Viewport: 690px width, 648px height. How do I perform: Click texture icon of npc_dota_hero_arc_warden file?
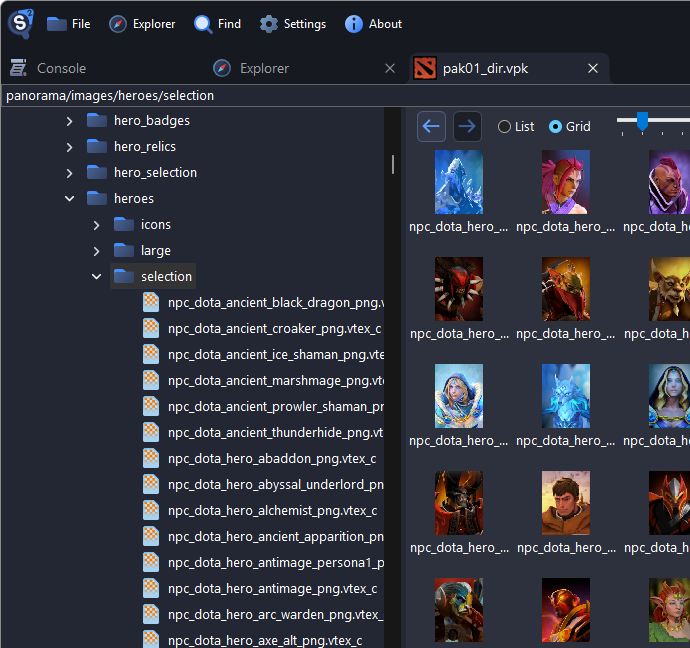(x=151, y=614)
